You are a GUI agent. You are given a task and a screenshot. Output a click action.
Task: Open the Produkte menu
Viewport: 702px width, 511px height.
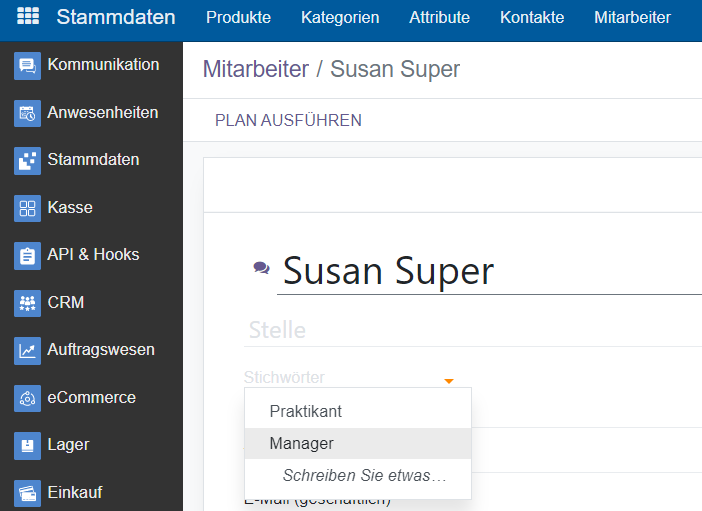(x=237, y=17)
